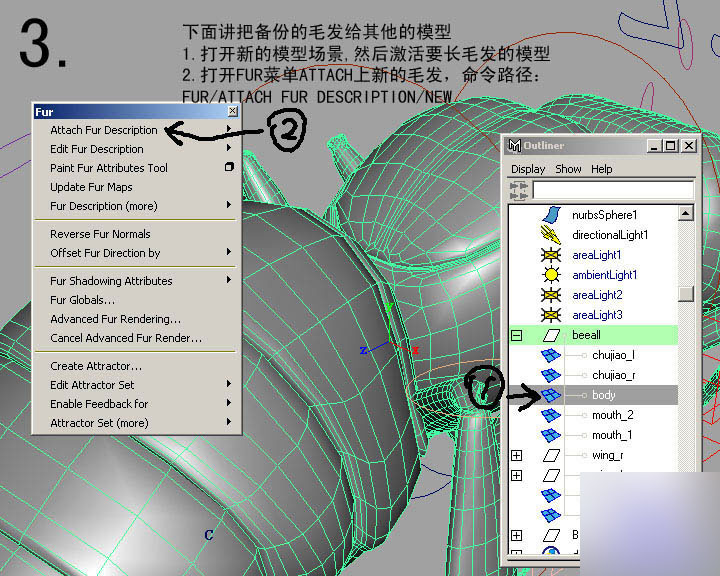Open Offset Fur Direction by submenu
720x576 pixels.
136,253
